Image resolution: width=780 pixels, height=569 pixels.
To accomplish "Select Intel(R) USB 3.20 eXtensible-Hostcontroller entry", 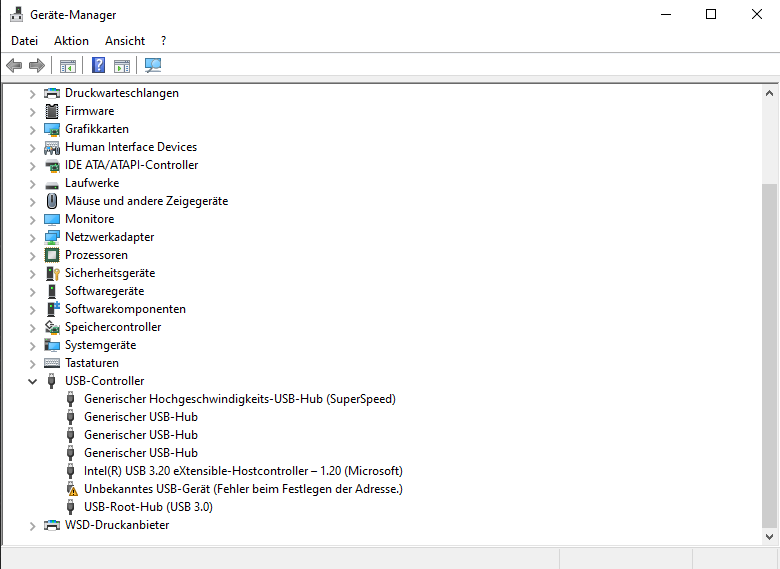I will pos(243,471).
